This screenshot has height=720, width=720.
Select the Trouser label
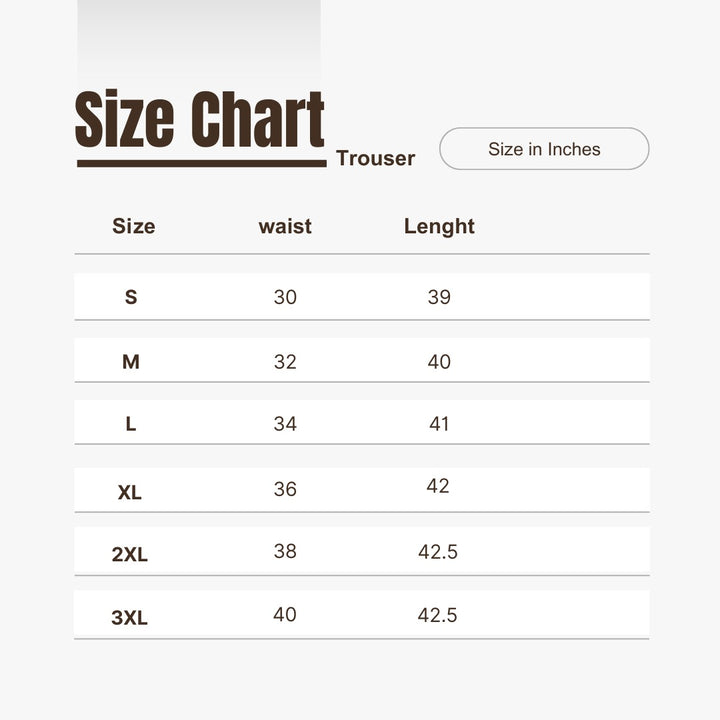(376, 158)
